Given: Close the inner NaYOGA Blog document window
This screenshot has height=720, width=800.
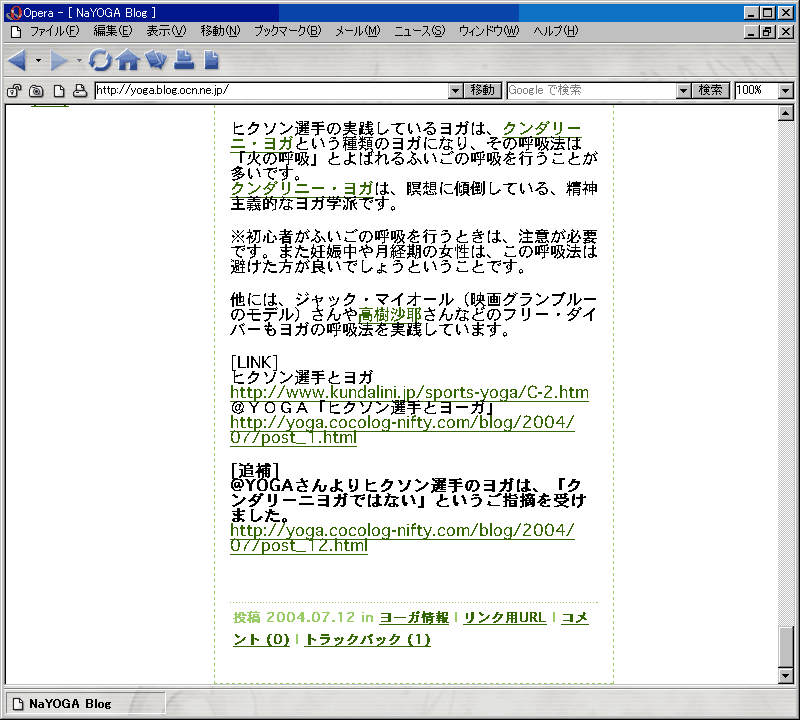Looking at the screenshot, I should tap(786, 32).
